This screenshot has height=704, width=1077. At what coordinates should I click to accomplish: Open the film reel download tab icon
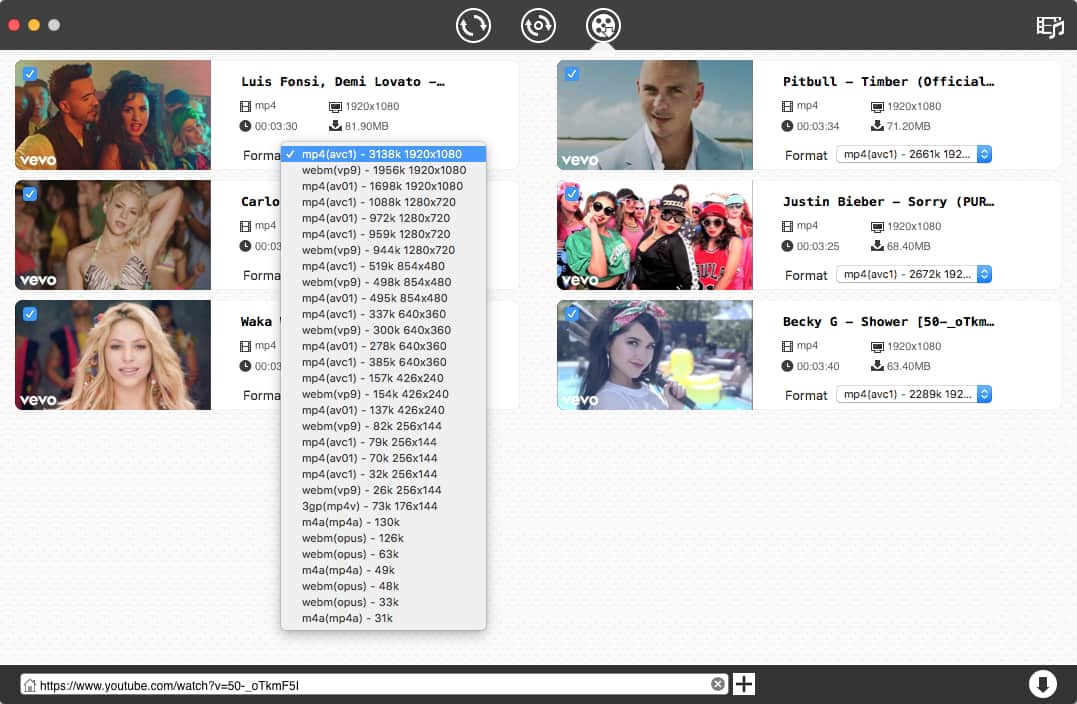click(x=603, y=25)
